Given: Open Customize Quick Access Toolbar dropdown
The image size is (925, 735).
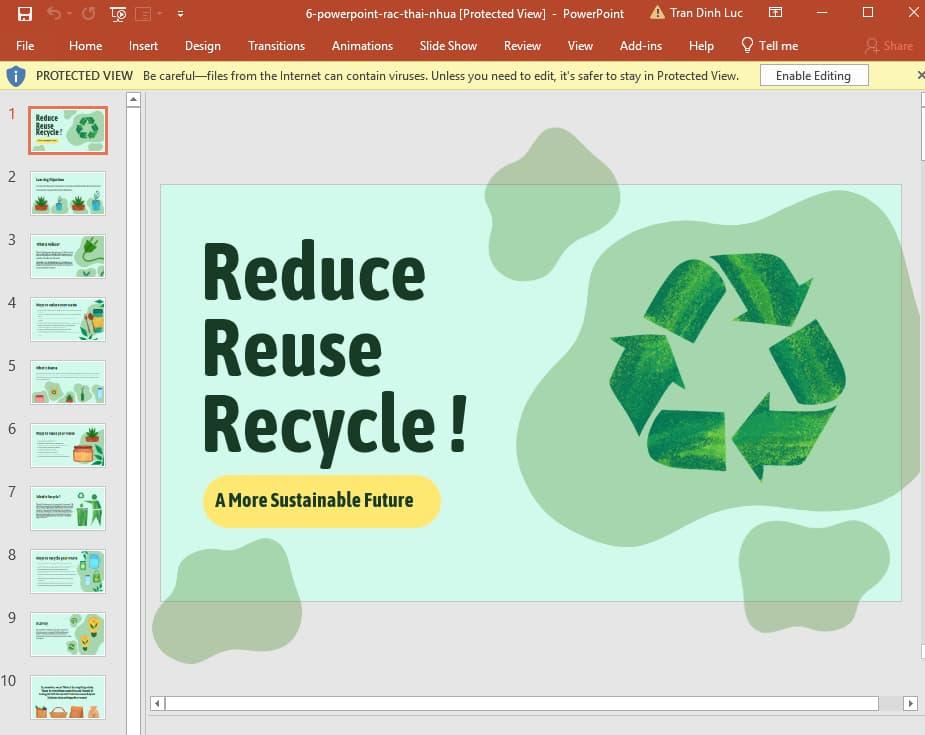Looking at the screenshot, I should click(181, 13).
